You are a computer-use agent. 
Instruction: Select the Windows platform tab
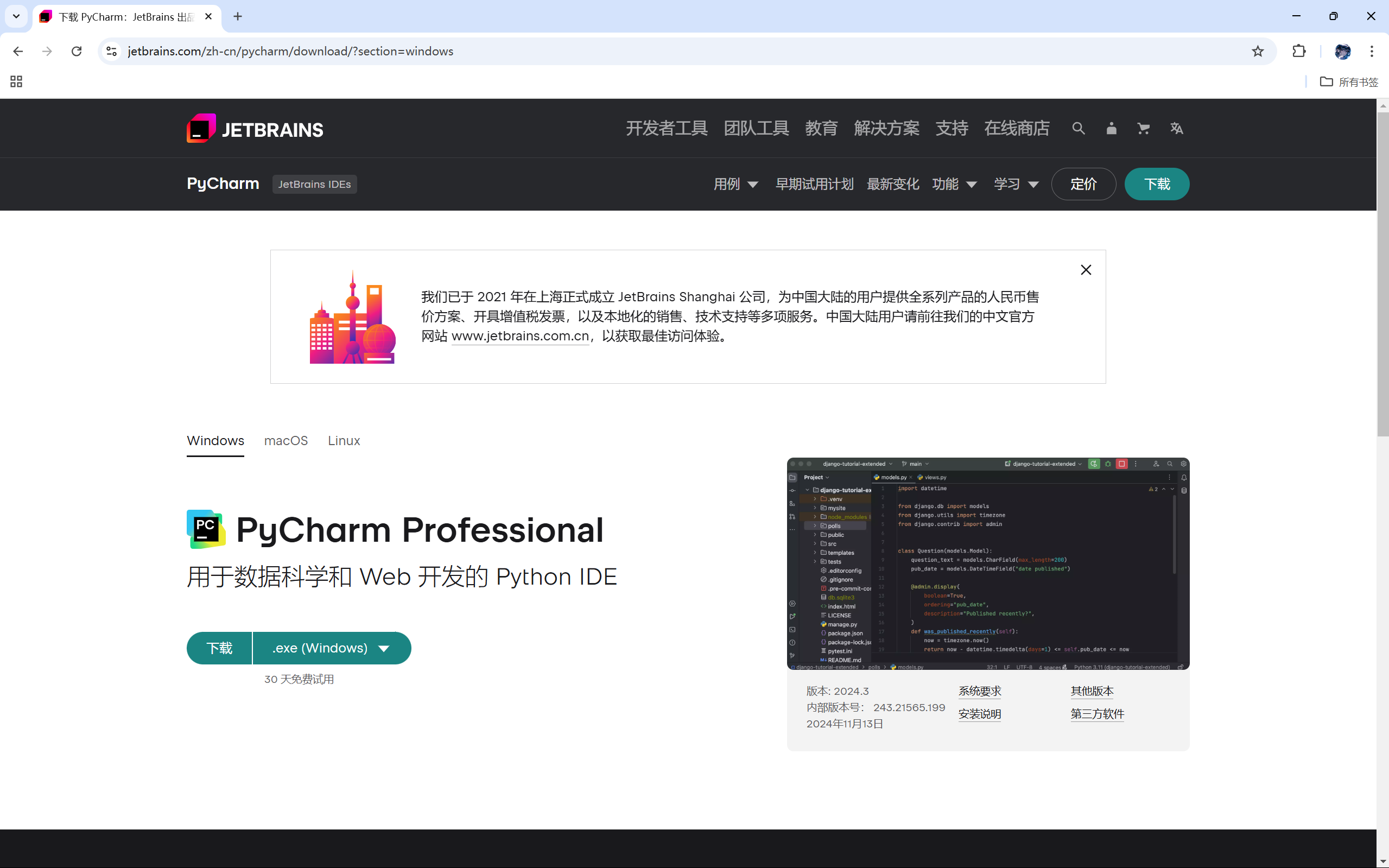(215, 441)
